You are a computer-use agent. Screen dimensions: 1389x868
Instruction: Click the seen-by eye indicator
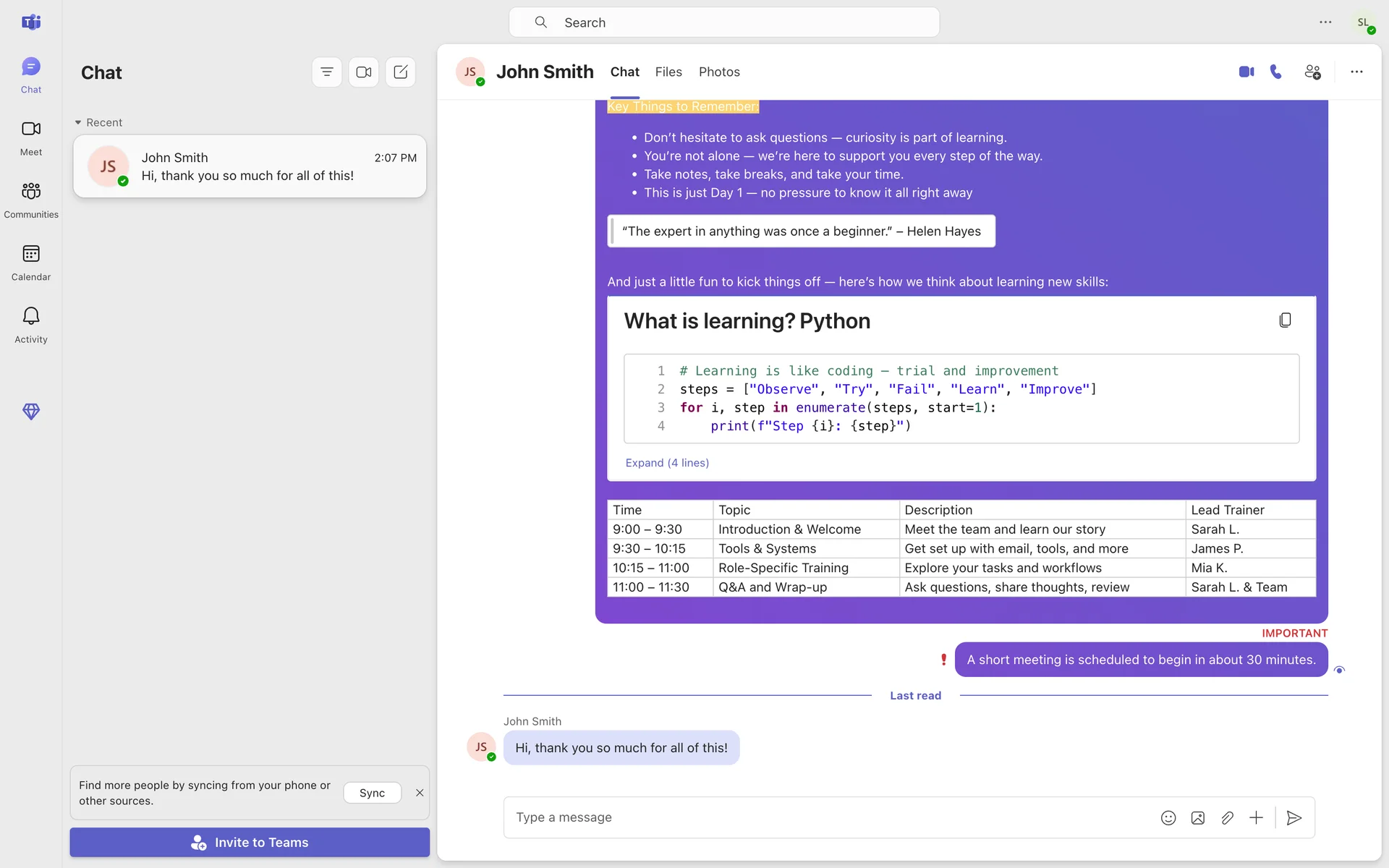coord(1339,670)
